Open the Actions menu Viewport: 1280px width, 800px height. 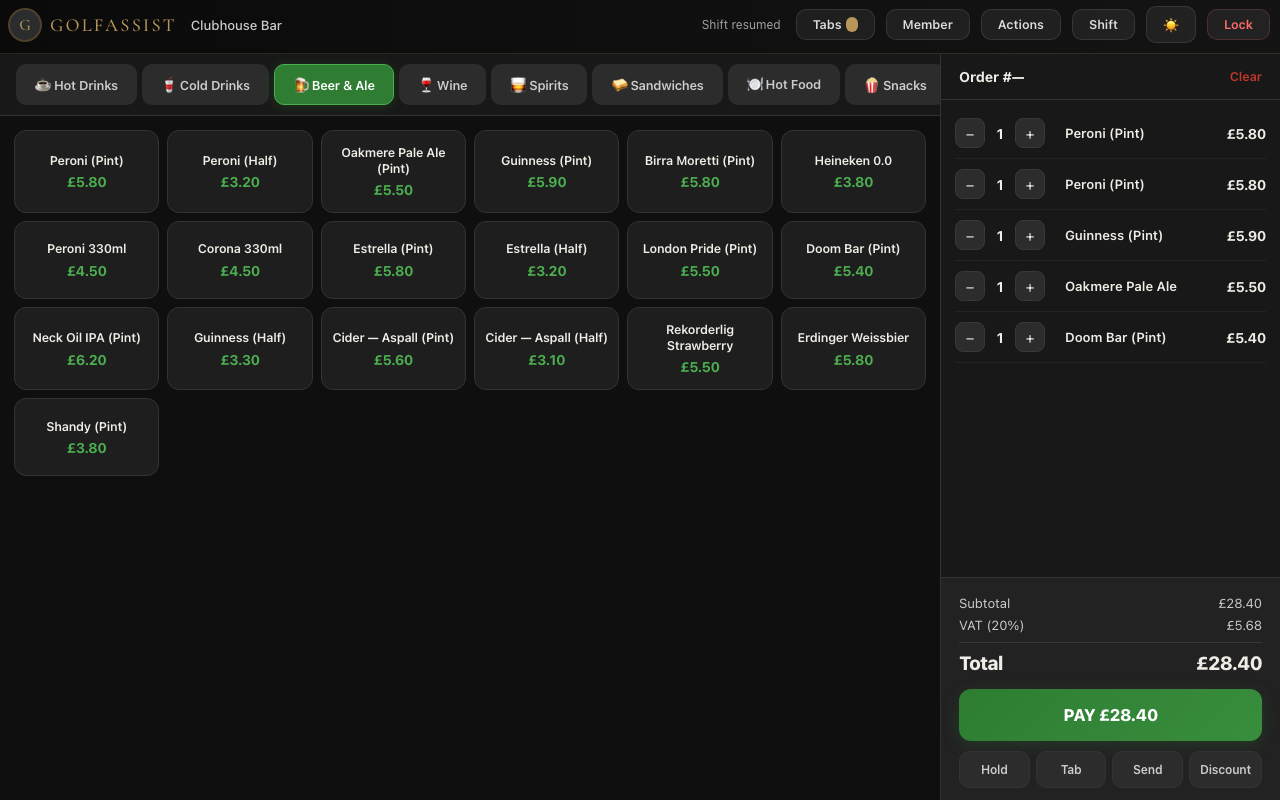pos(1020,24)
